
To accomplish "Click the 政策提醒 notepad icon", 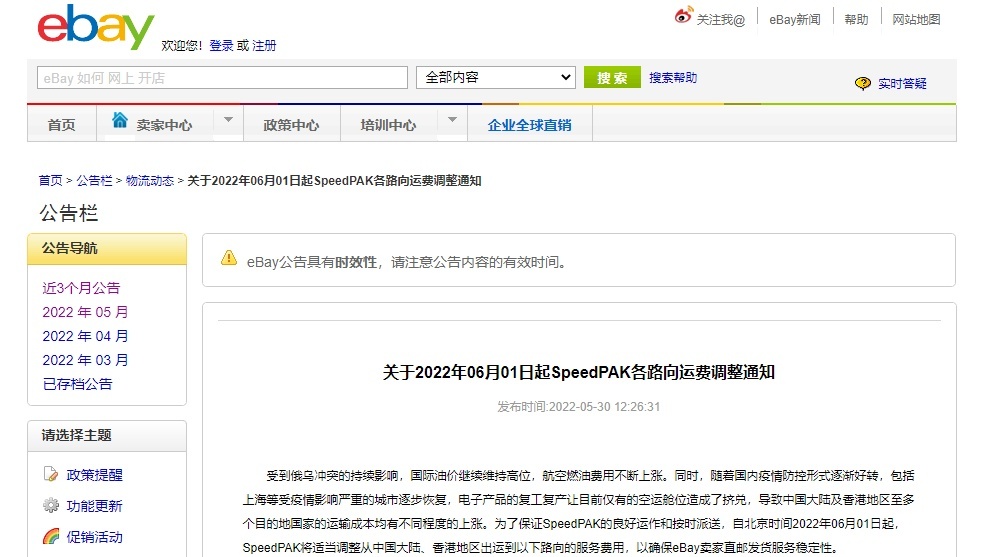I will tap(51, 474).
